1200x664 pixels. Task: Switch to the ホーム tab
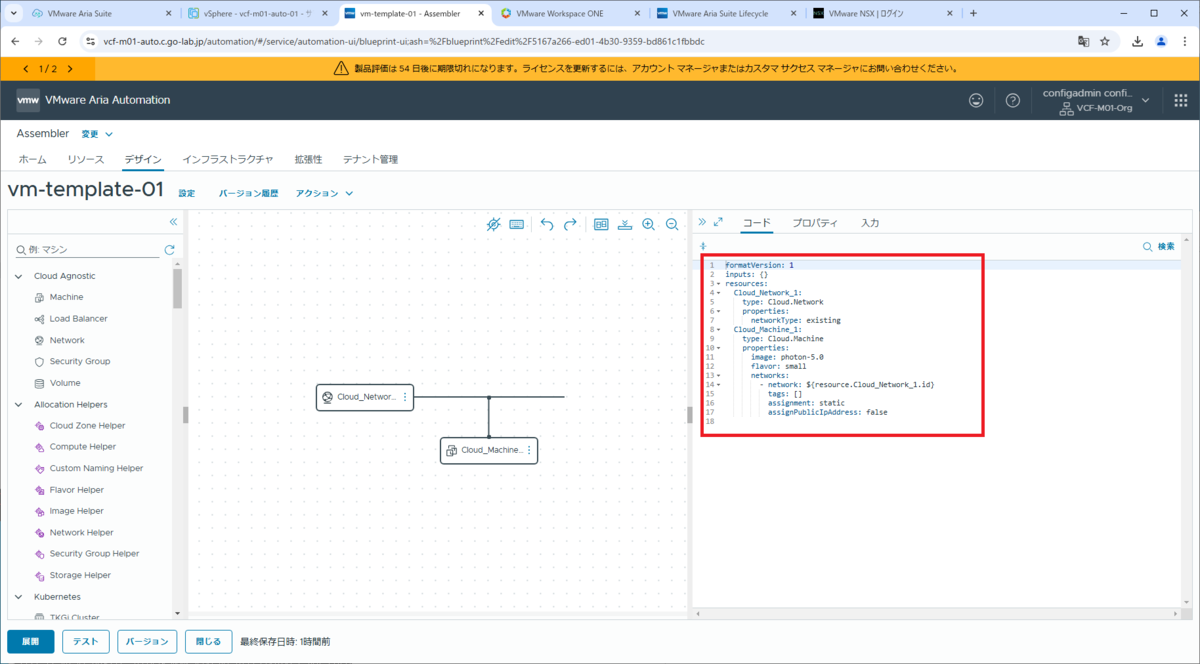[x=33, y=159]
